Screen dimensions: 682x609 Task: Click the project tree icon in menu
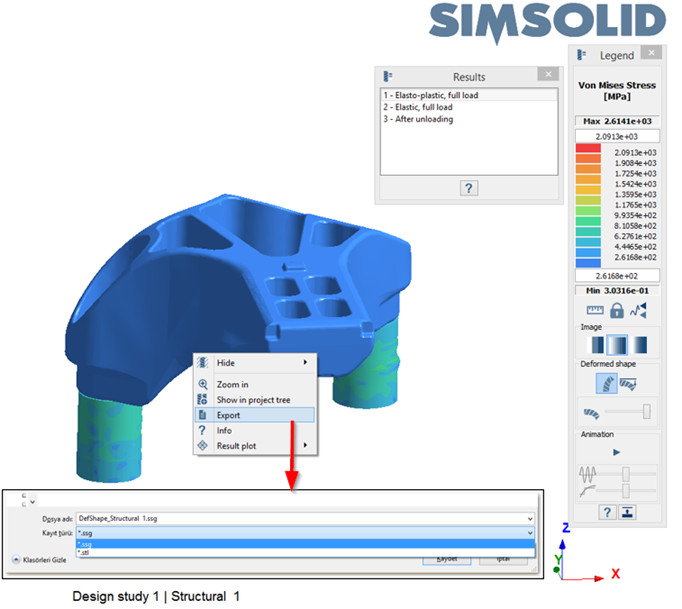click(202, 399)
